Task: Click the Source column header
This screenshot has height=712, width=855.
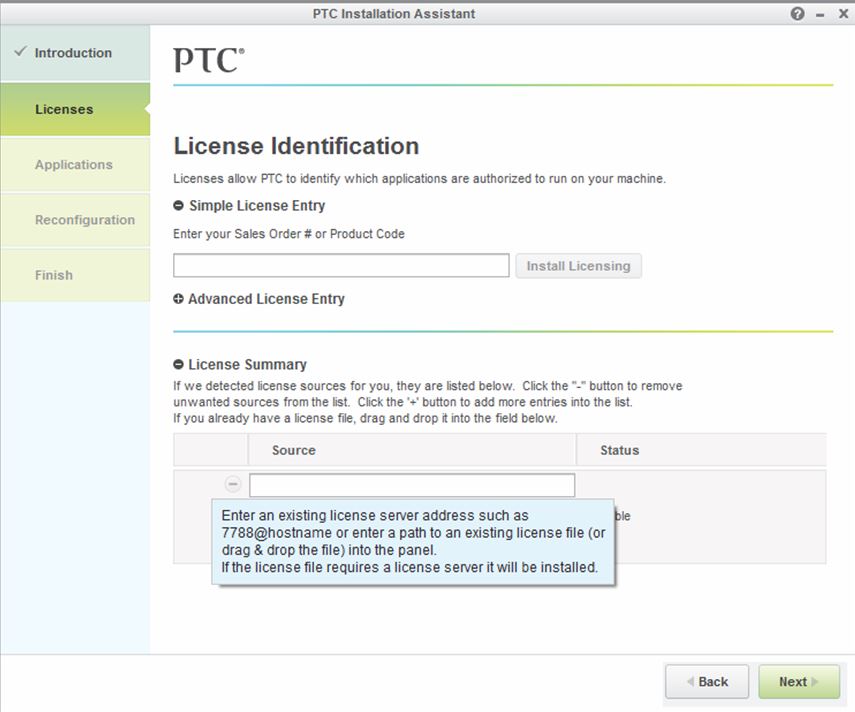Action: [412, 450]
